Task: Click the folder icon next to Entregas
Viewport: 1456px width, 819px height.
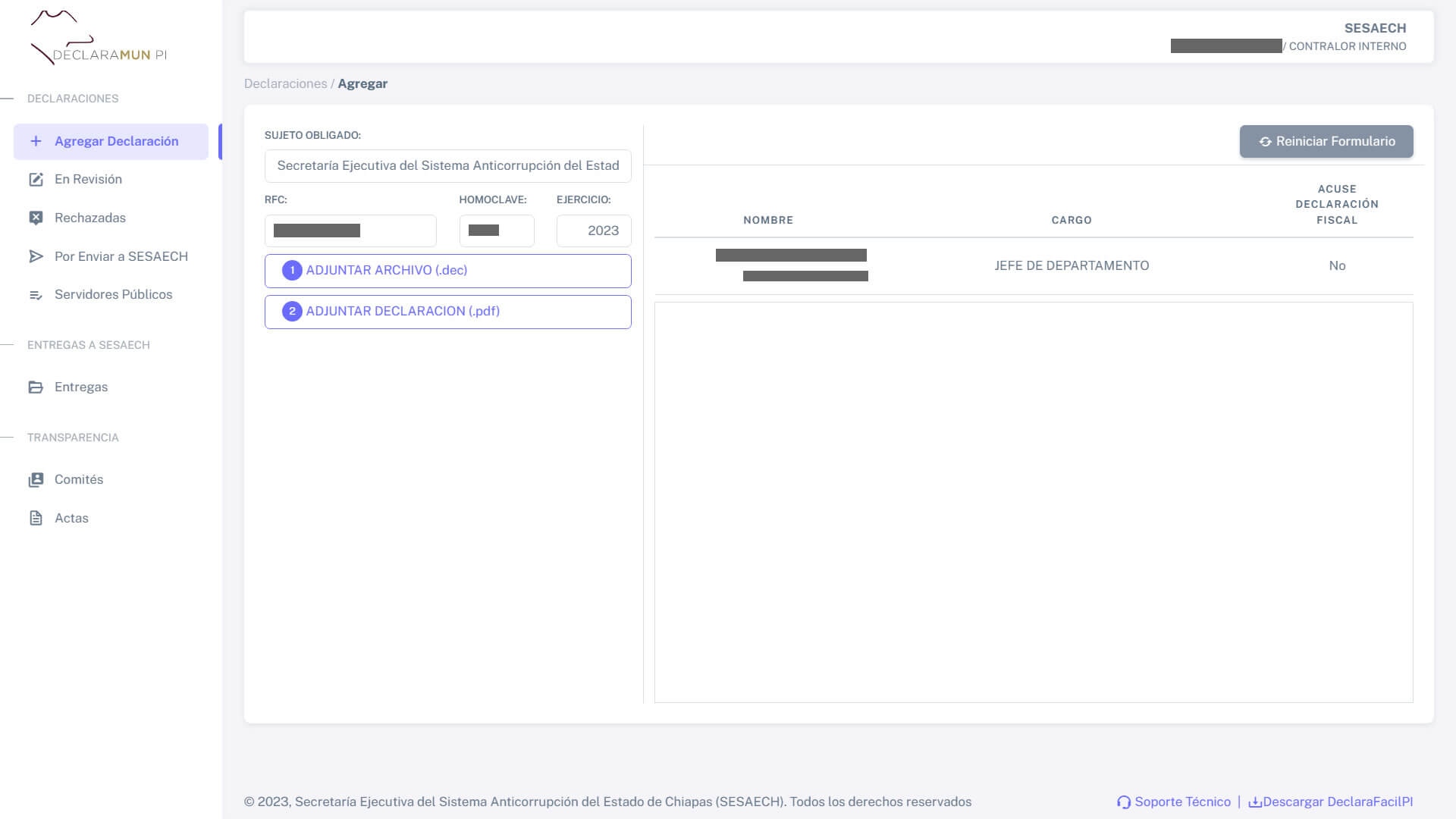Action: [x=36, y=388]
